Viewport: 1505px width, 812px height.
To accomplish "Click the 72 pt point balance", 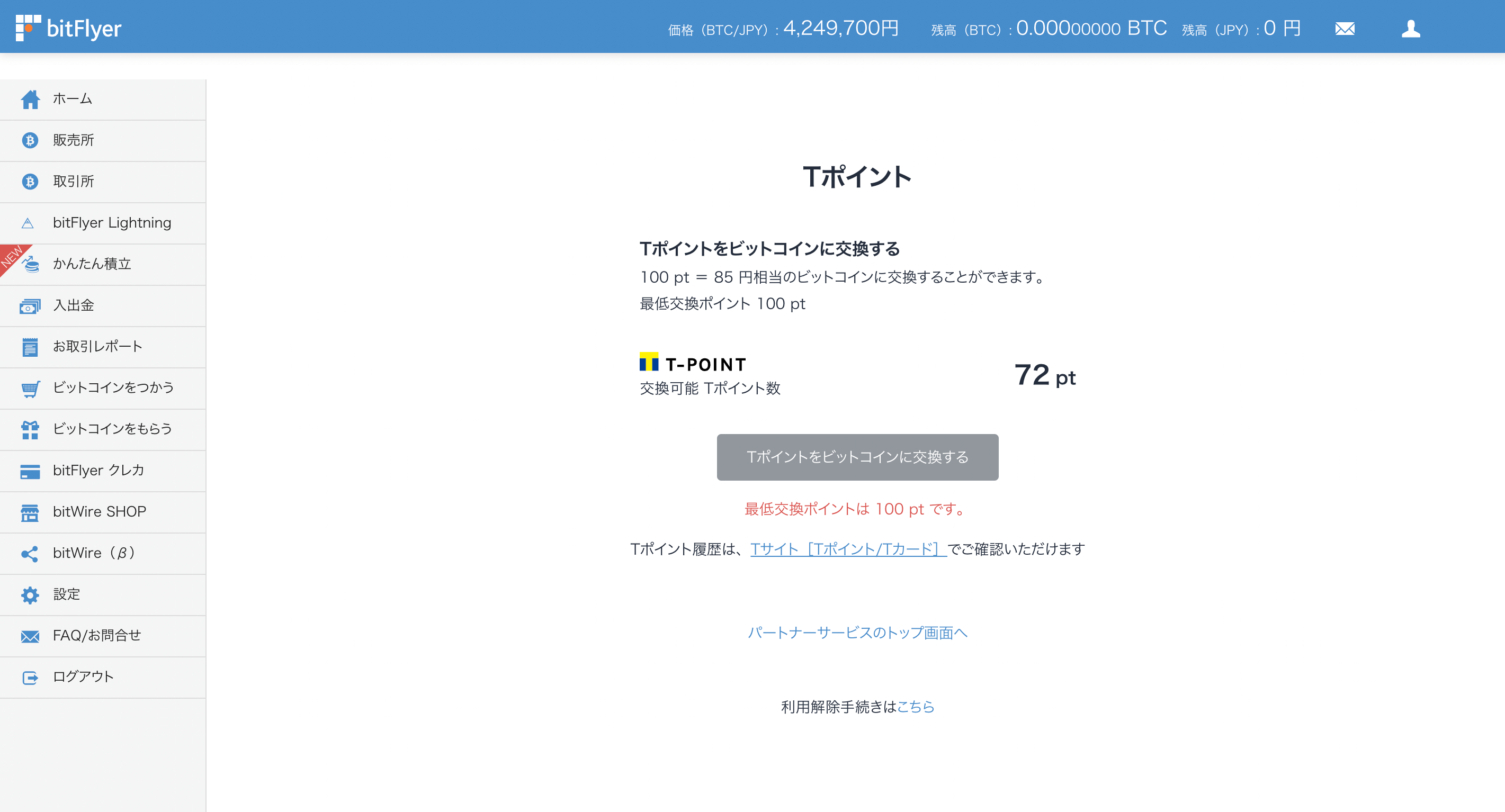I will [x=1045, y=376].
